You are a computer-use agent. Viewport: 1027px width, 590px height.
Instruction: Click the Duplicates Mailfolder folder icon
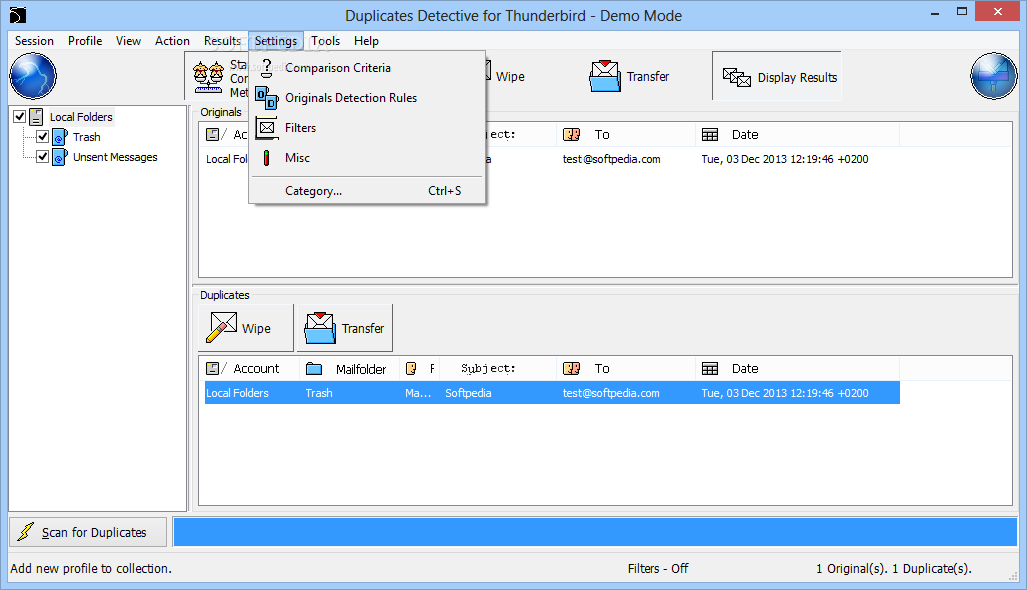point(314,369)
